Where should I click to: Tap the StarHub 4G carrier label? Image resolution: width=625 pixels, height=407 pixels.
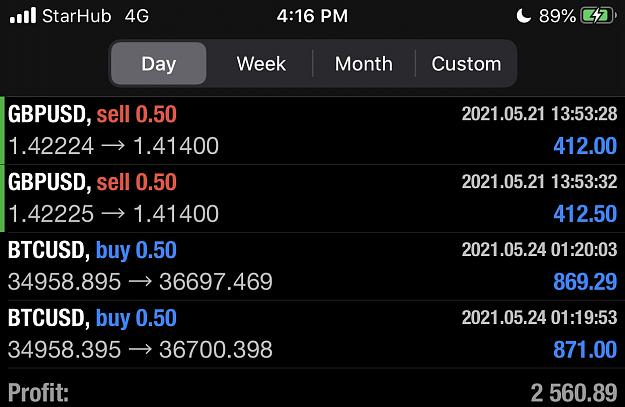point(95,16)
